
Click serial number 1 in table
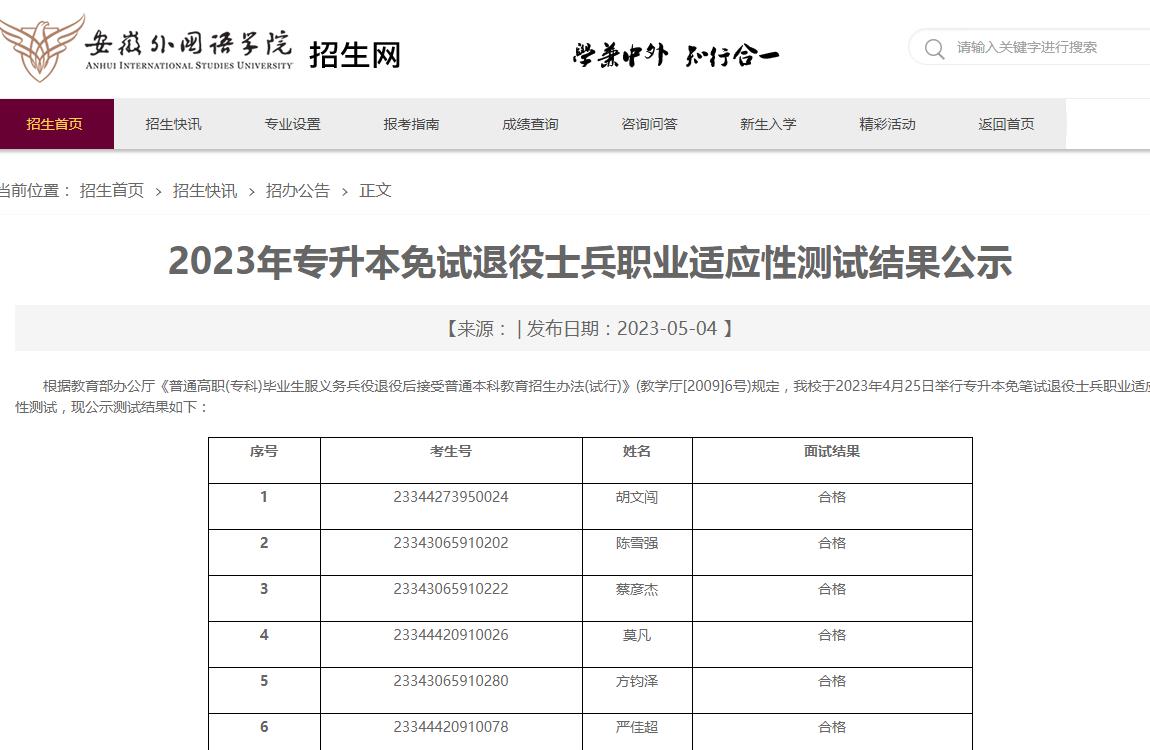(264, 497)
